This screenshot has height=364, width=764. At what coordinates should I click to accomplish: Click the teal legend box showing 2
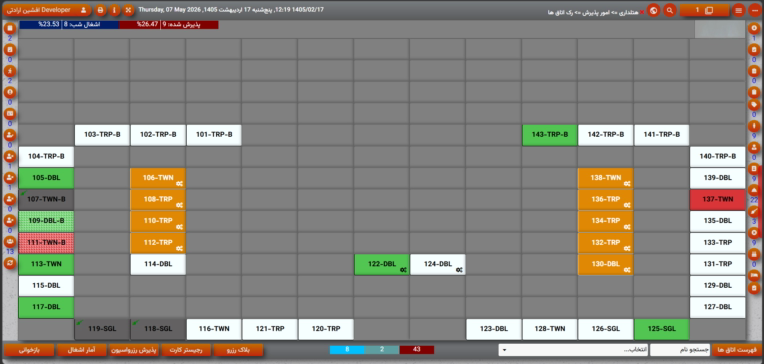click(382, 349)
